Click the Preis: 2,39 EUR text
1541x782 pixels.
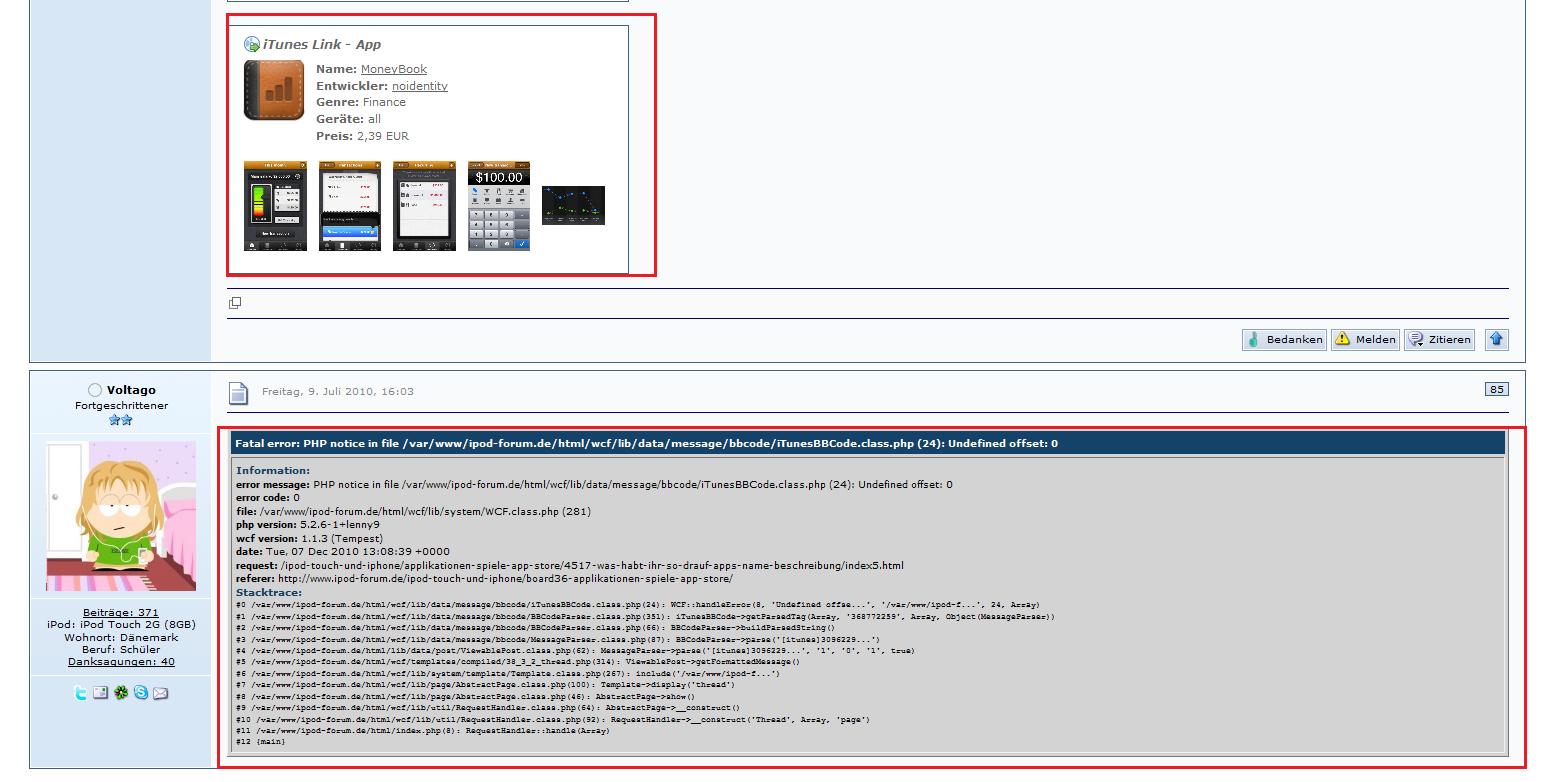[x=362, y=136]
